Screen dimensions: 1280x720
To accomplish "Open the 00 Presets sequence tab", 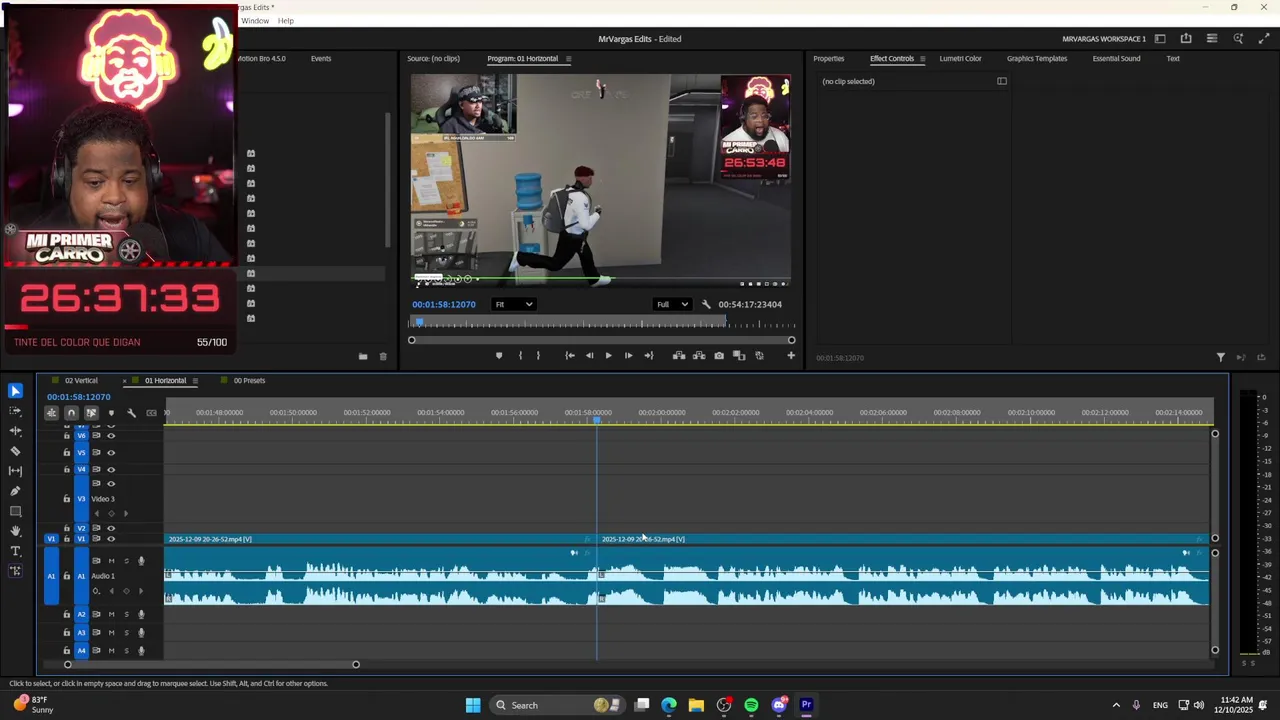I will click(x=249, y=381).
